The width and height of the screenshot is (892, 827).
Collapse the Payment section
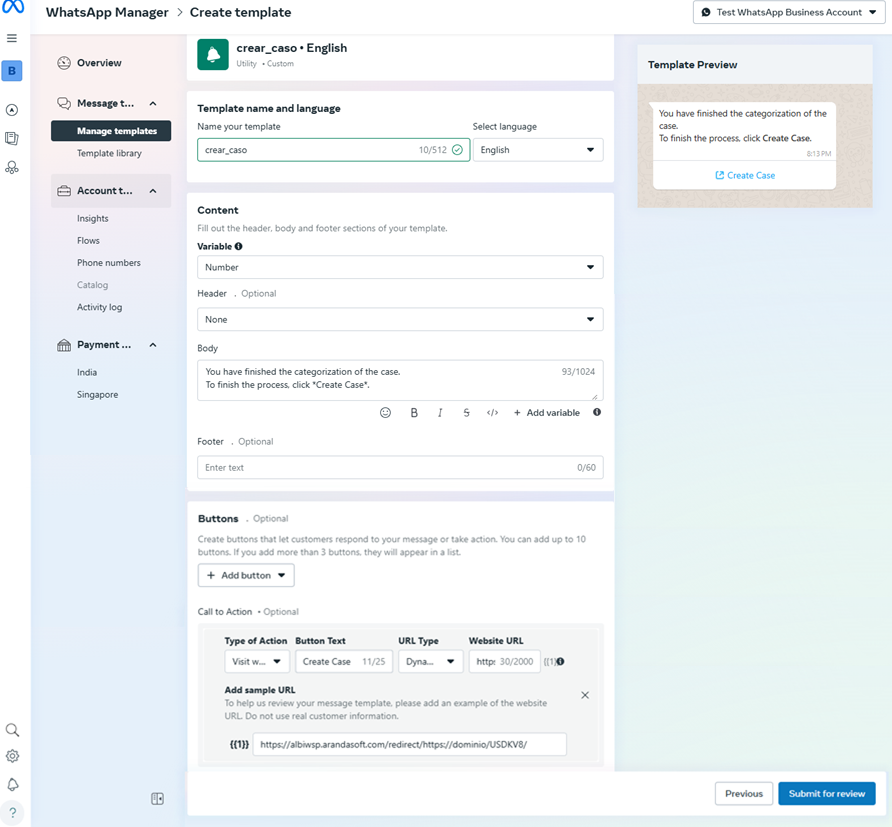point(152,345)
